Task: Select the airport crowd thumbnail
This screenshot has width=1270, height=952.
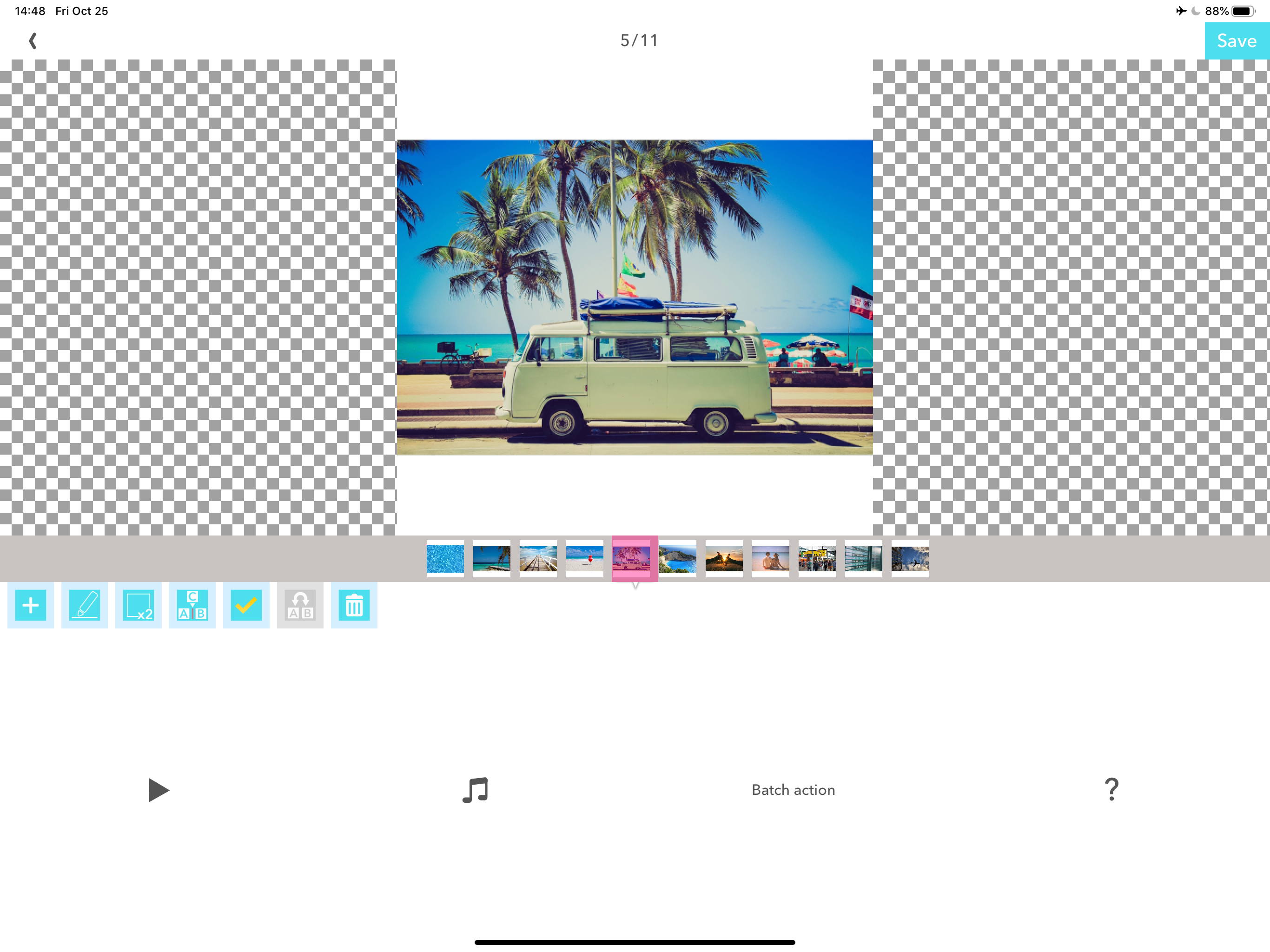Action: tap(817, 559)
